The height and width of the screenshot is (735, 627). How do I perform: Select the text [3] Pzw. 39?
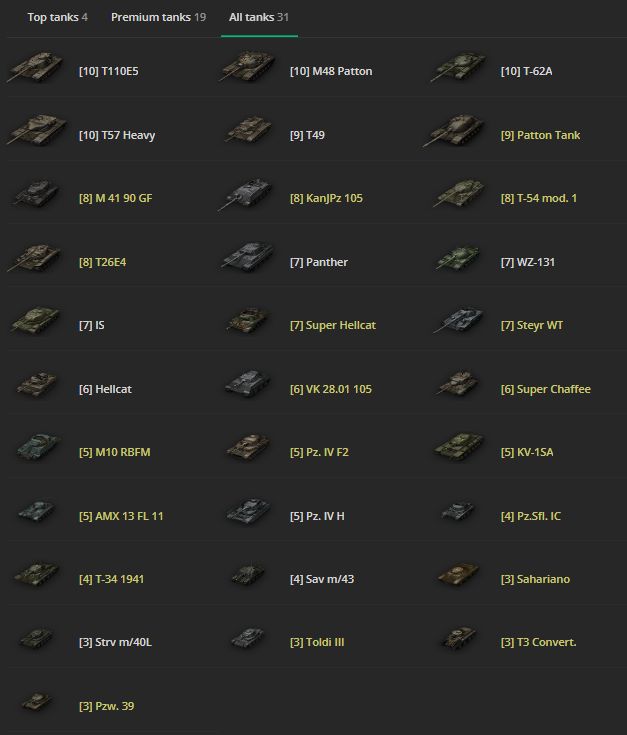(x=106, y=706)
